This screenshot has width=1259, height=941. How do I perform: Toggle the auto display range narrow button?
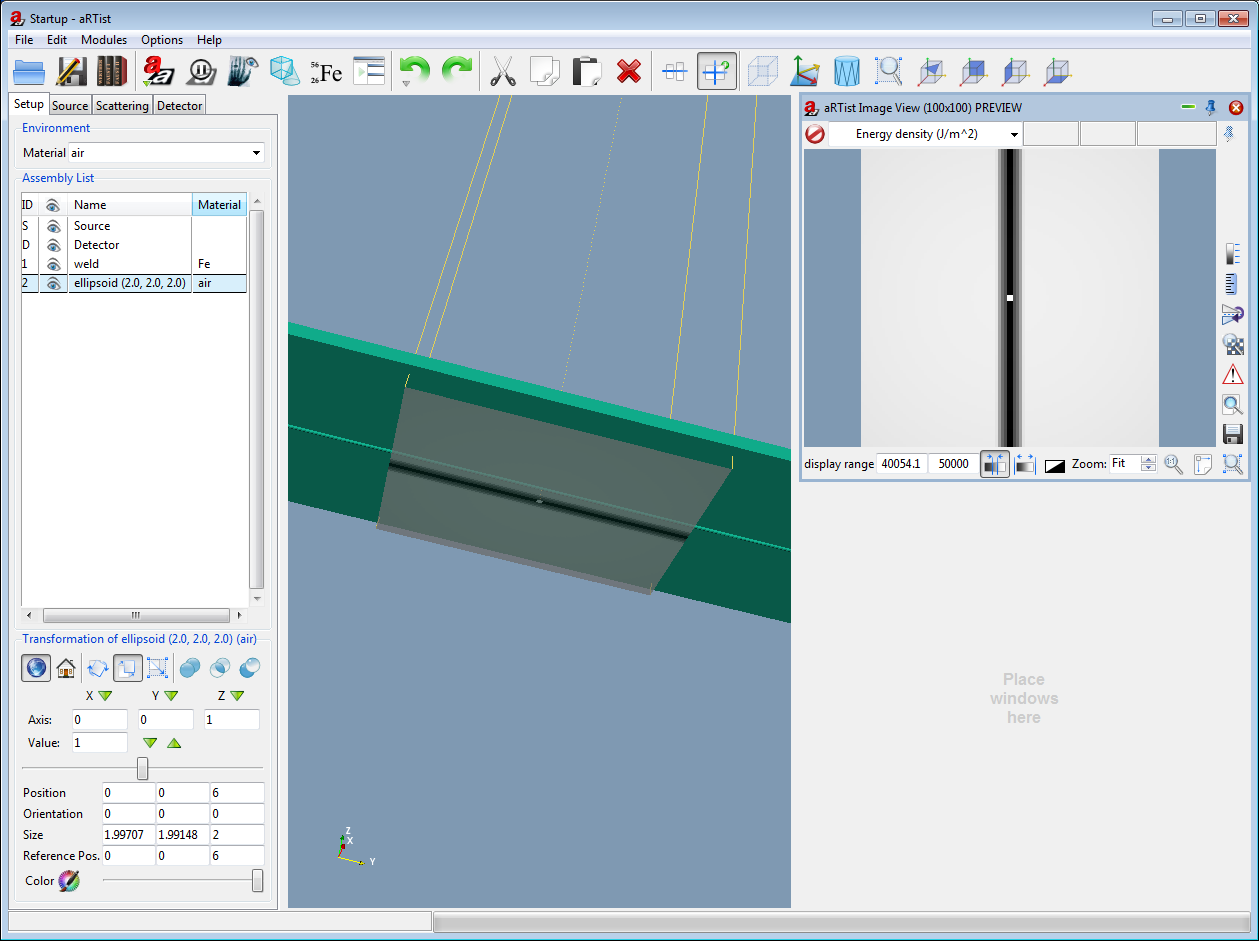[995, 464]
